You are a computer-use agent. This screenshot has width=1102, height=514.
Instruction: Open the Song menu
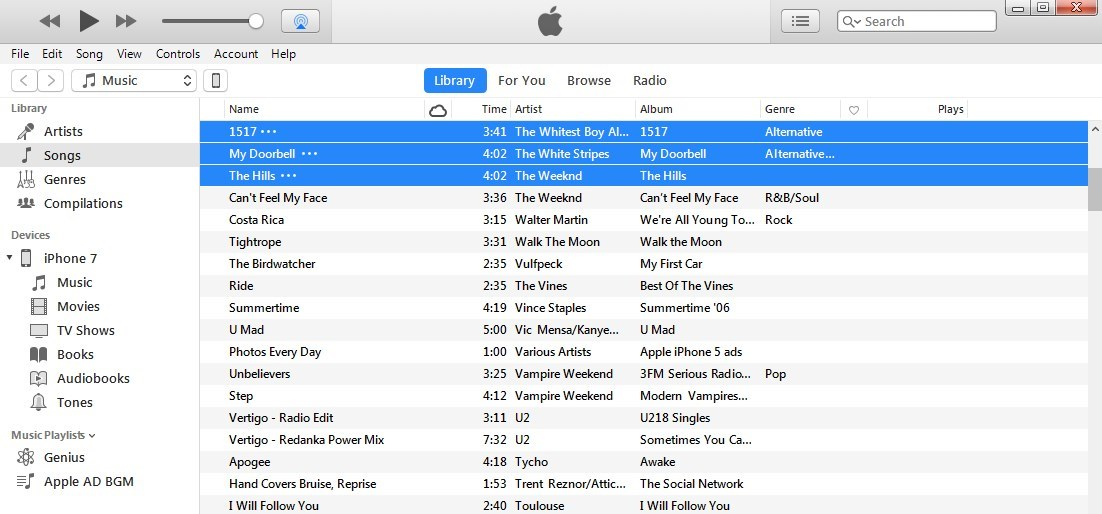[89, 53]
